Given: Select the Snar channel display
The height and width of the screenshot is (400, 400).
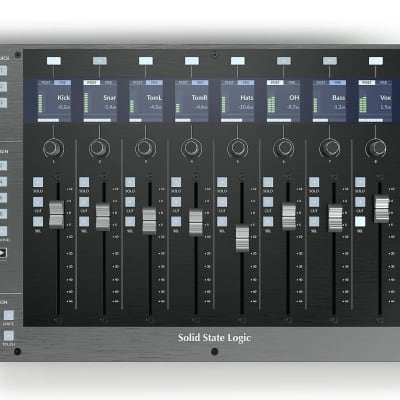Looking at the screenshot, I should pyautogui.click(x=100, y=101).
